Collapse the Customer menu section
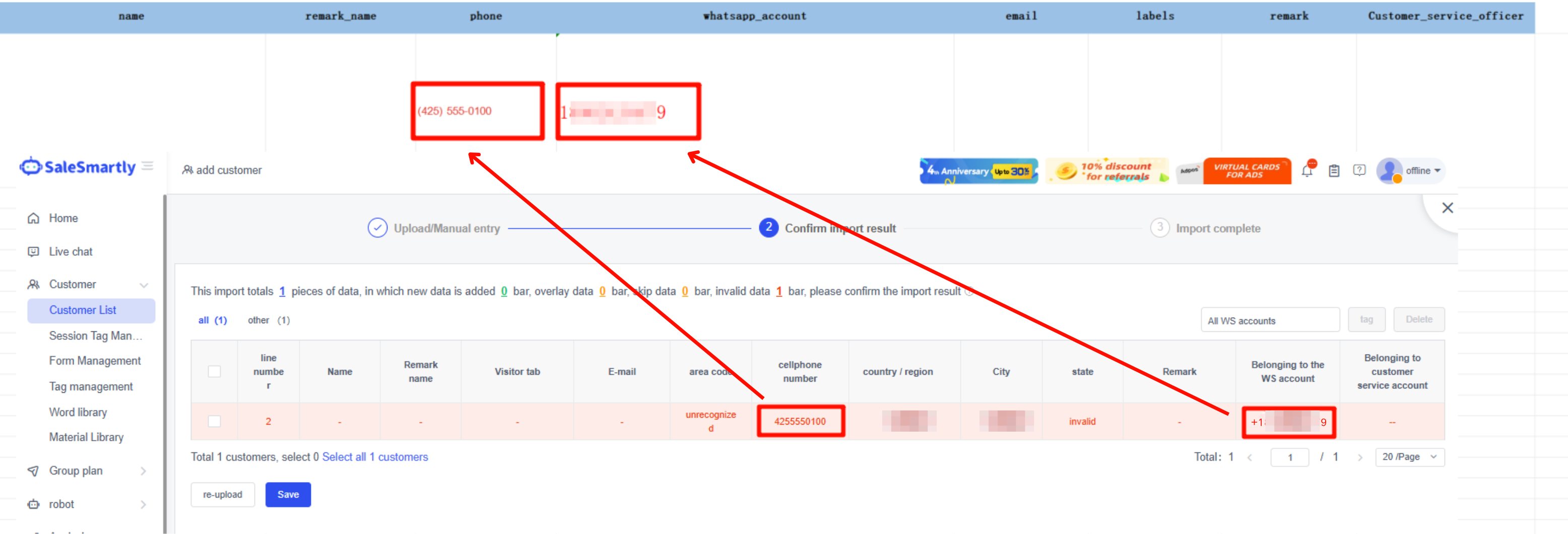Screen dimensions: 1568x534 click(144, 285)
